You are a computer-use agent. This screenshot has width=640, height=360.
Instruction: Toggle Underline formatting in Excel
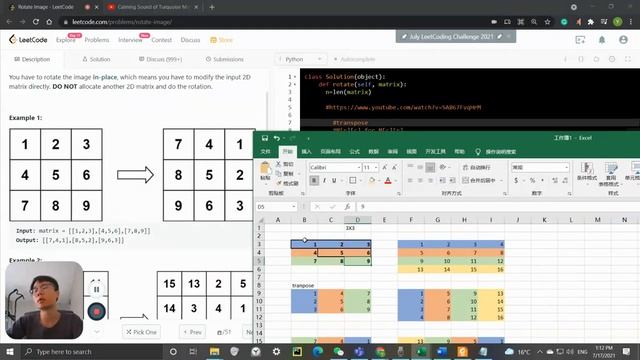tap(334, 180)
